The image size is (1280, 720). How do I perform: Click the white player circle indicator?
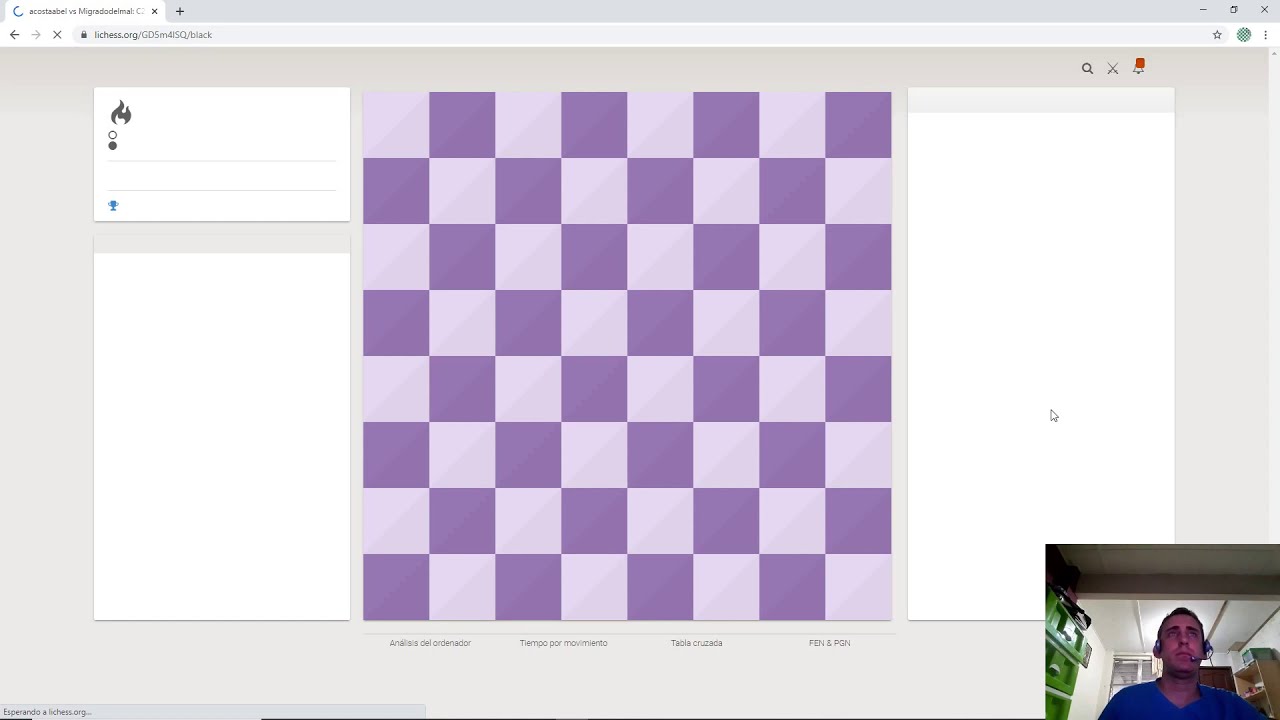(112, 135)
